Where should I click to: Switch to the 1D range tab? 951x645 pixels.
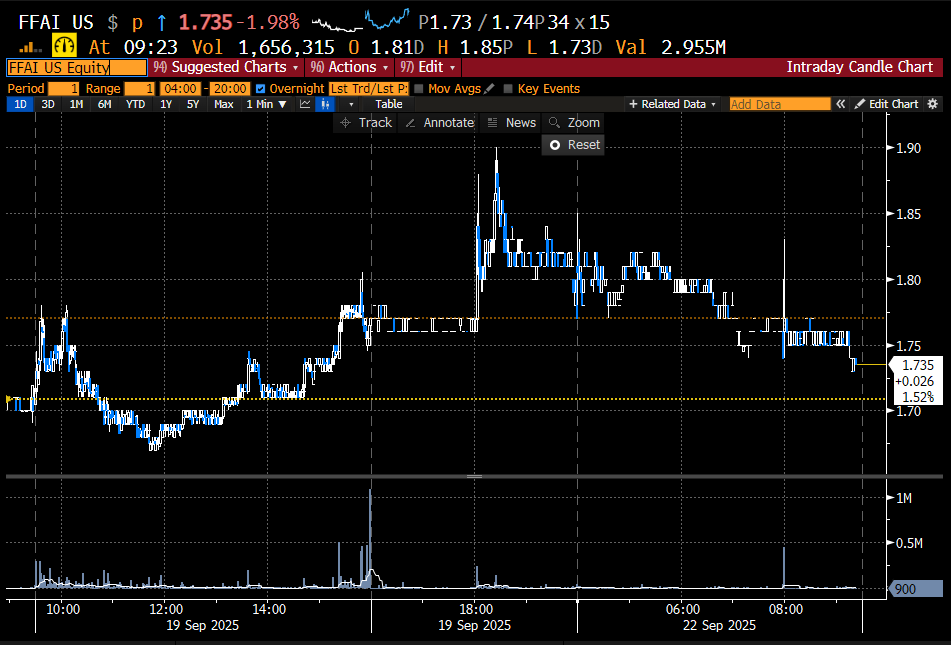coord(20,104)
